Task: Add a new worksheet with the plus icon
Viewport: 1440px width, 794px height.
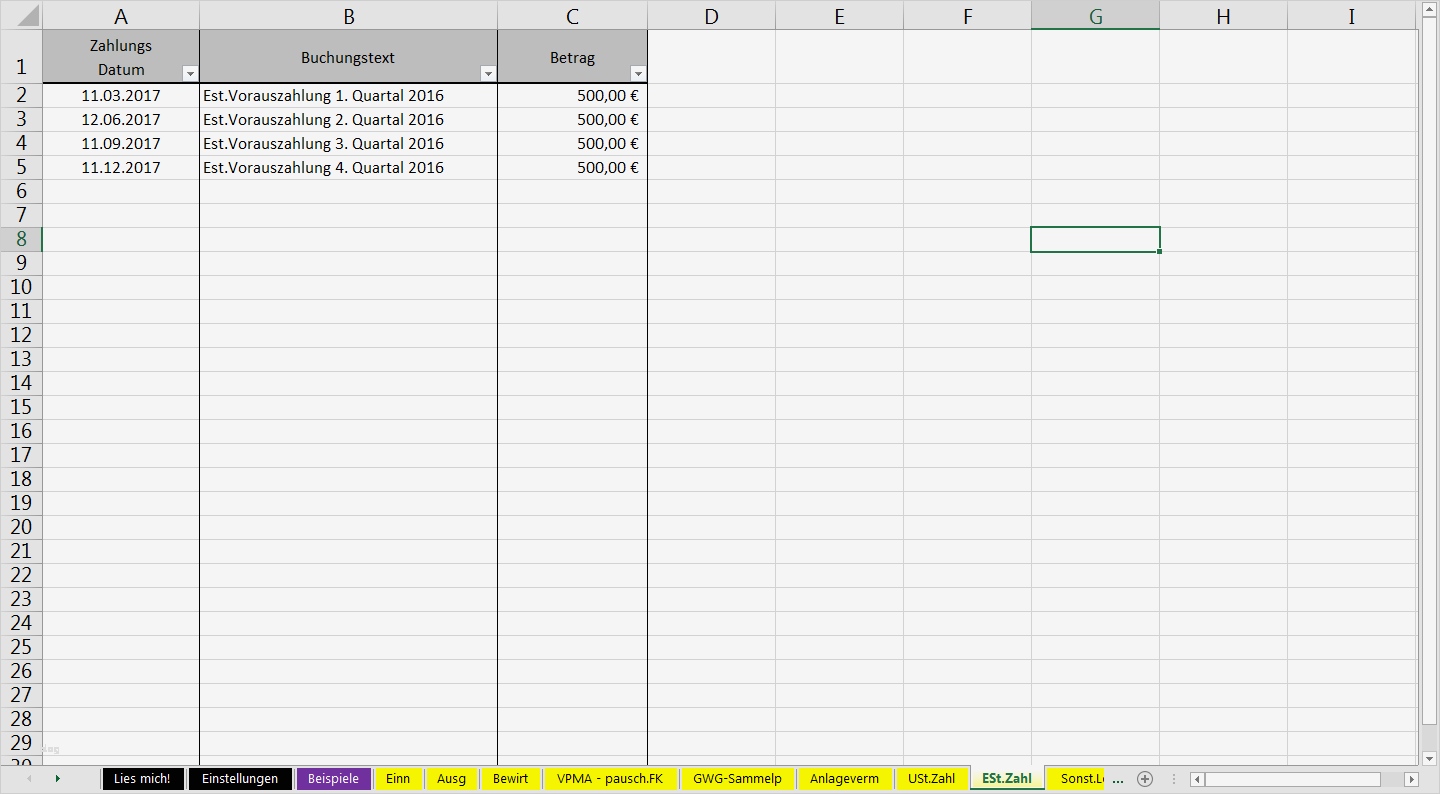Action: pyautogui.click(x=1145, y=778)
